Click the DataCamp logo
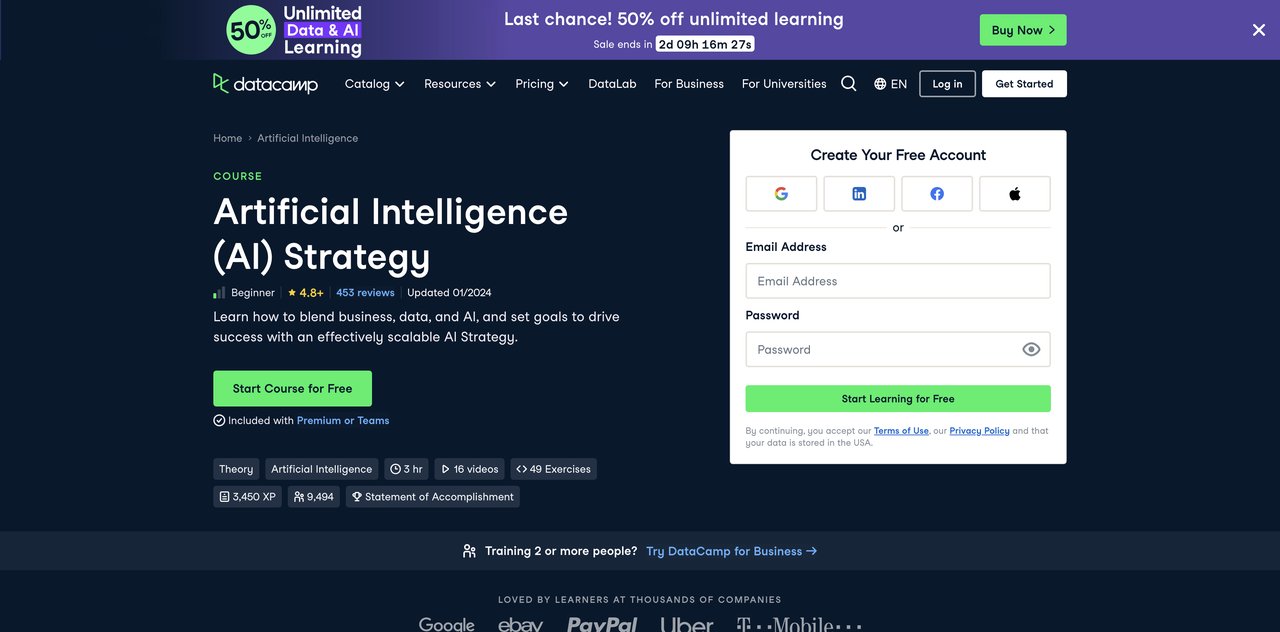The width and height of the screenshot is (1280, 632). click(265, 84)
